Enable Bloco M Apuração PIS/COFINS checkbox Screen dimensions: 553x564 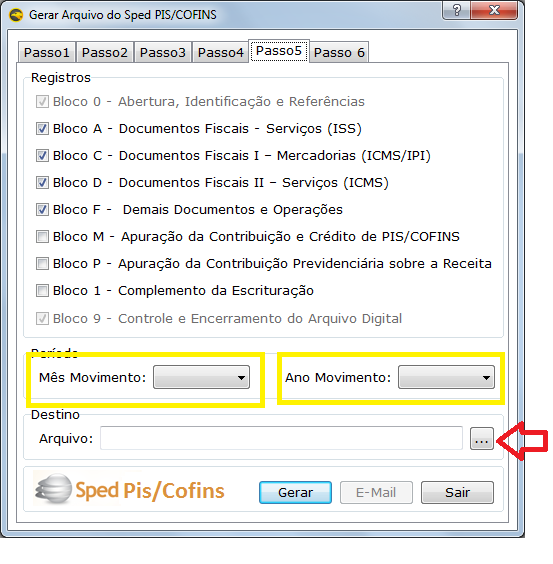pos(42,237)
